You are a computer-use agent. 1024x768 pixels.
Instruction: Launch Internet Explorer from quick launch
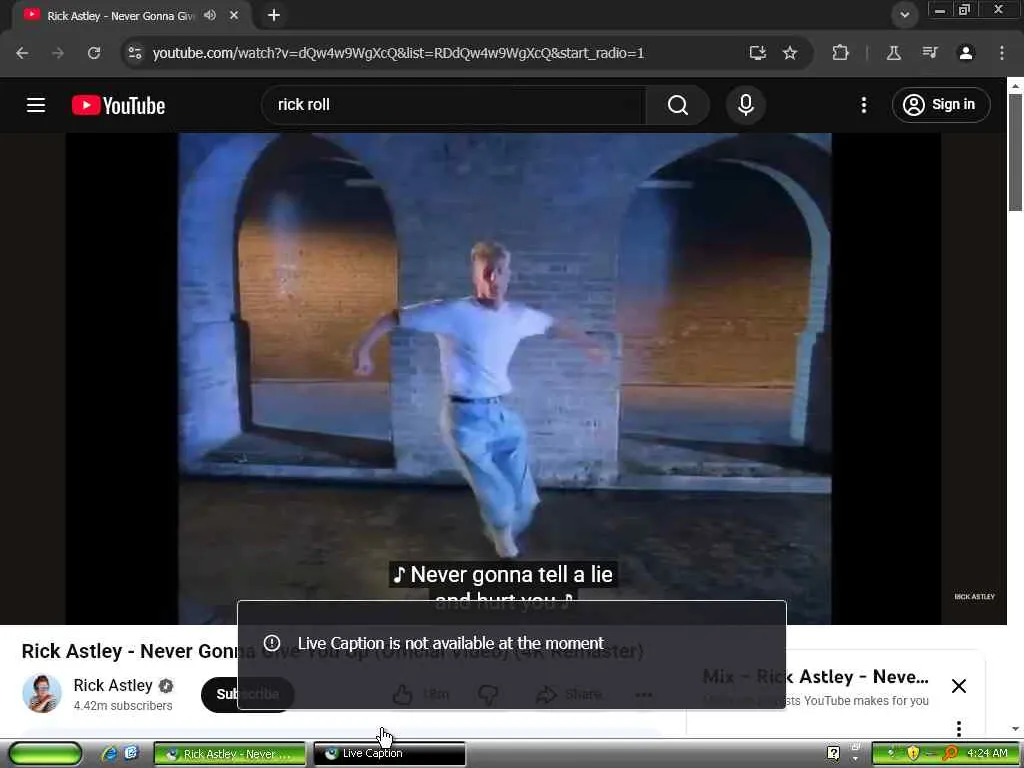coord(109,753)
